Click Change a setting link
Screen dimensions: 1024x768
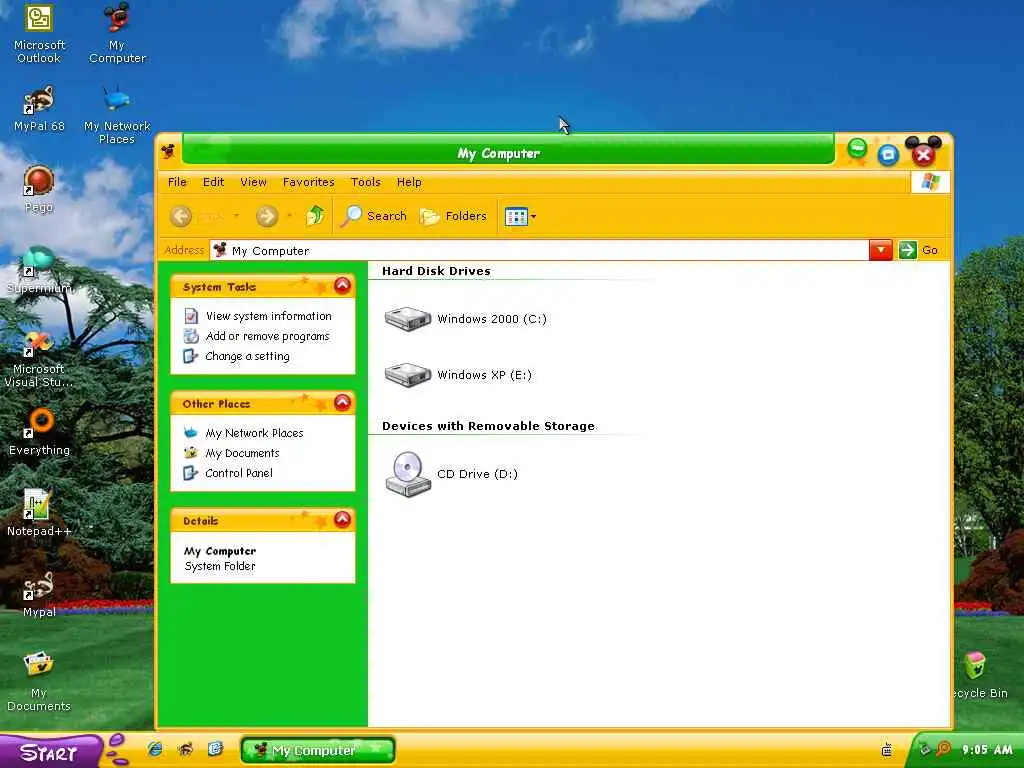click(x=236, y=356)
